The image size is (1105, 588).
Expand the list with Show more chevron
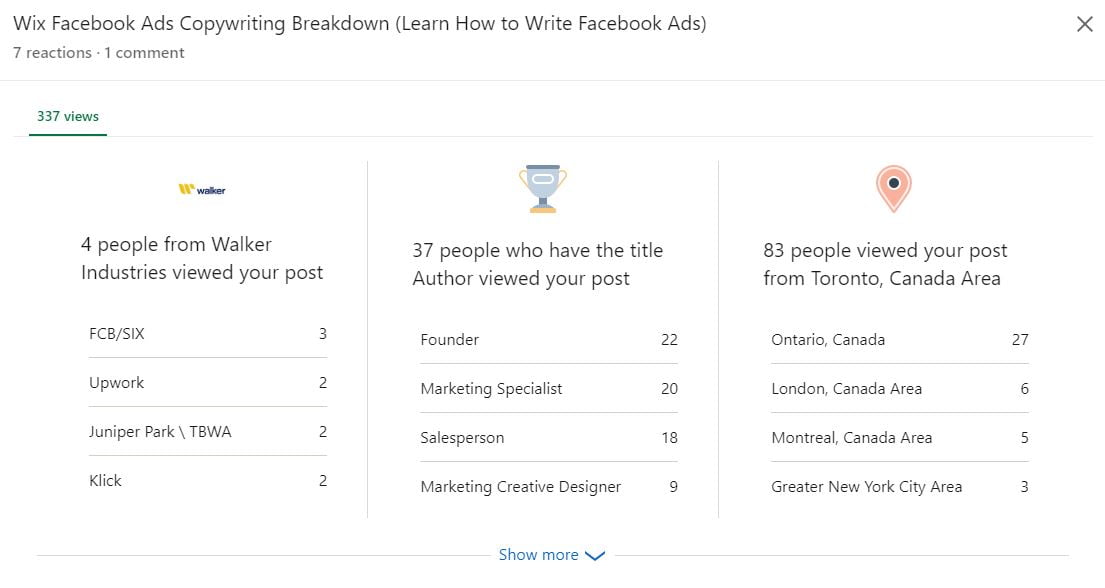coord(595,556)
